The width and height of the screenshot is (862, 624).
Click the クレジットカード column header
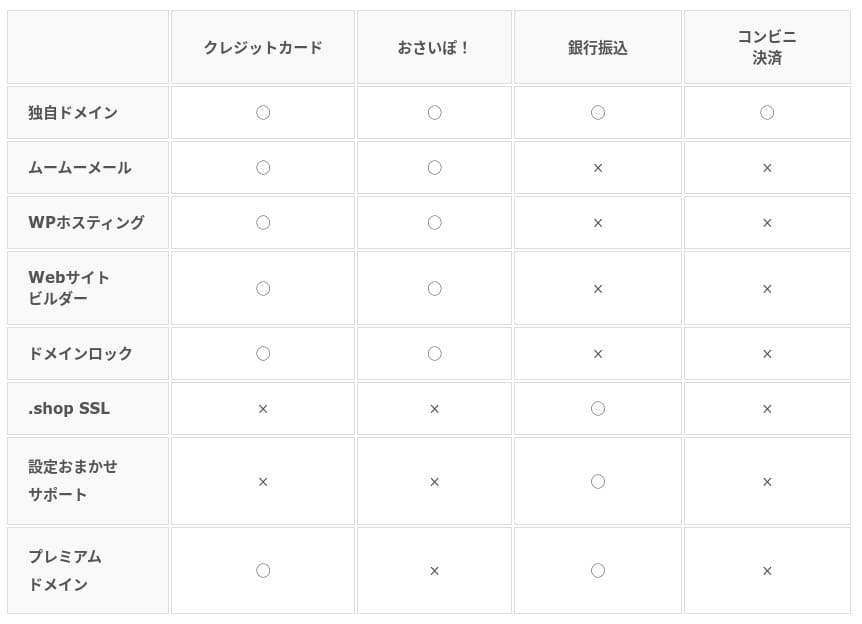coord(263,48)
